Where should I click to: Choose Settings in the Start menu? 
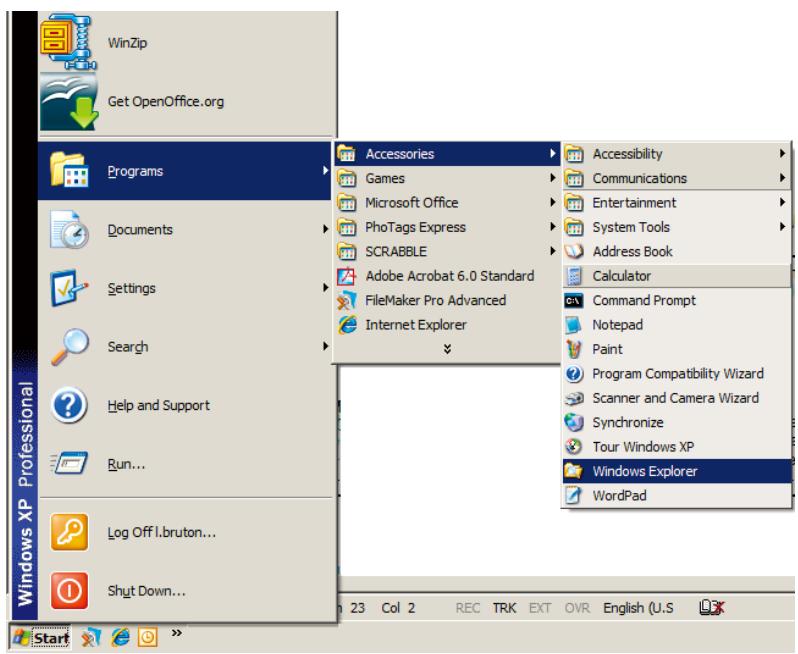pyautogui.click(x=130, y=289)
